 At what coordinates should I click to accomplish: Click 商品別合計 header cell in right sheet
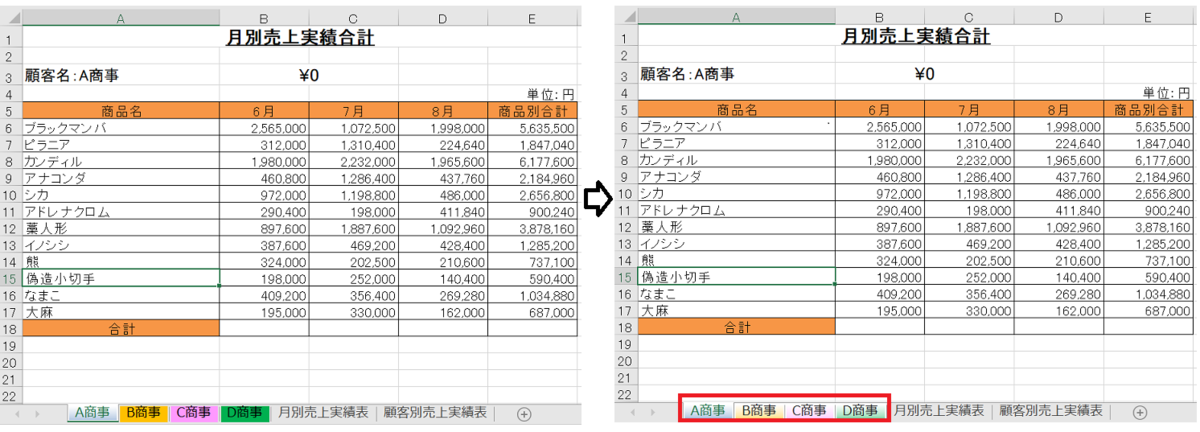pos(1148,110)
